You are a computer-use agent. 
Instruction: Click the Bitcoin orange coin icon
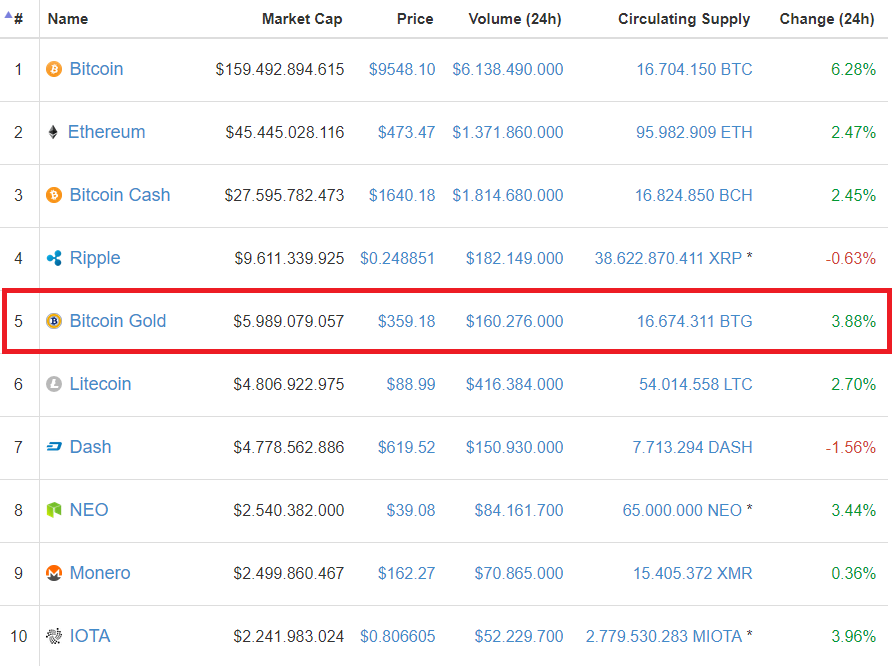pos(54,70)
